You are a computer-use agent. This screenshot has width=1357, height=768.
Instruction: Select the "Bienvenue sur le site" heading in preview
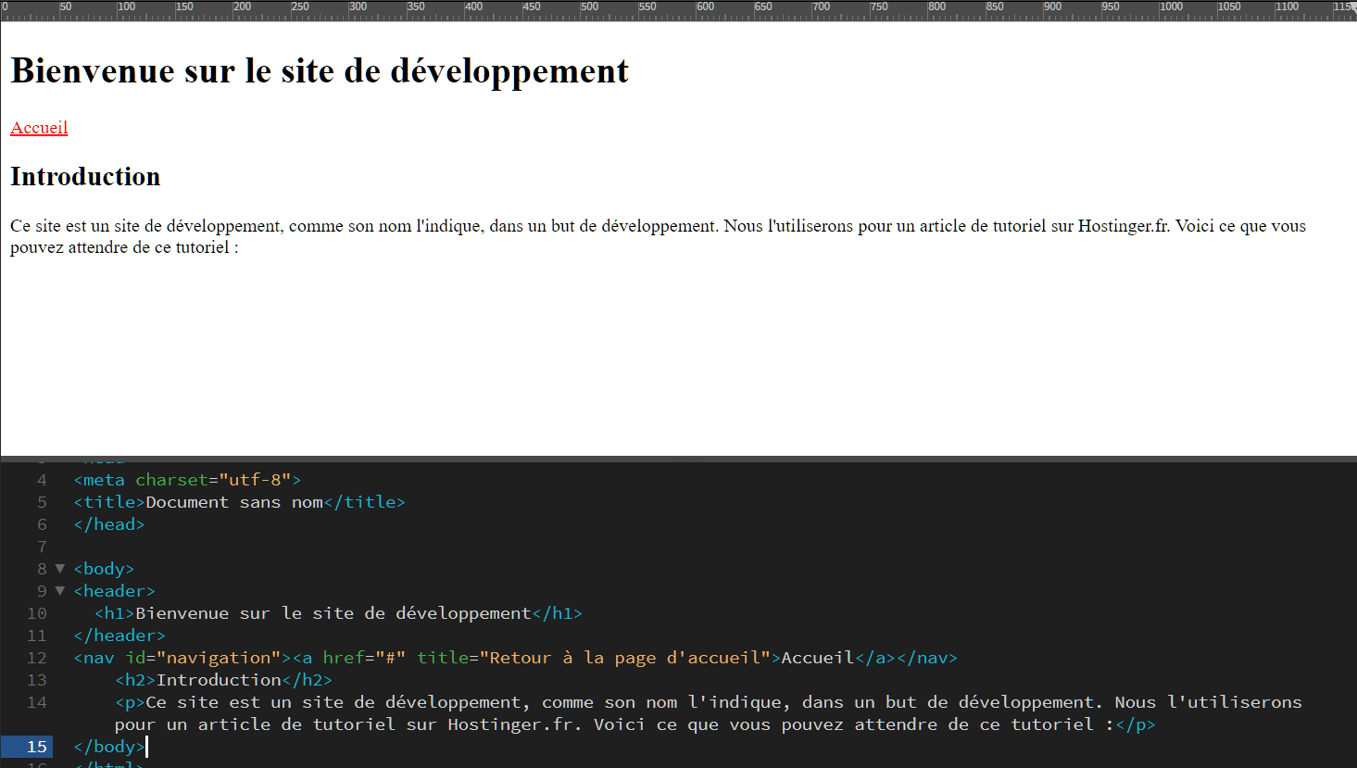click(x=318, y=70)
